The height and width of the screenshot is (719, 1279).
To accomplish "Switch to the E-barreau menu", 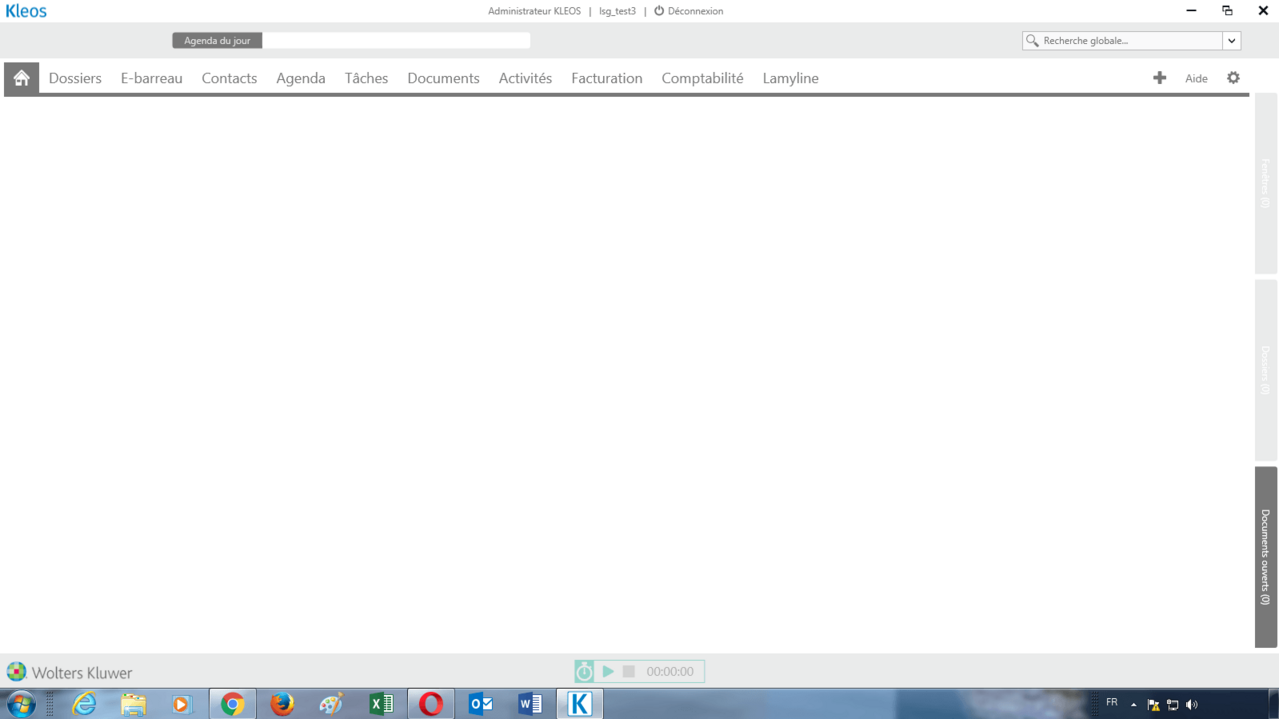I will 151,78.
